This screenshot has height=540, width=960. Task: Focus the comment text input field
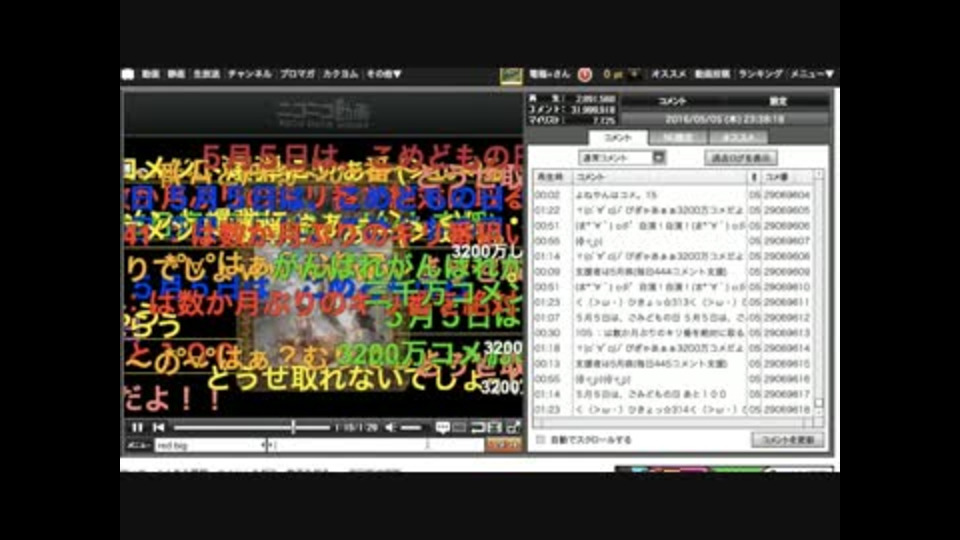[x=378, y=445]
